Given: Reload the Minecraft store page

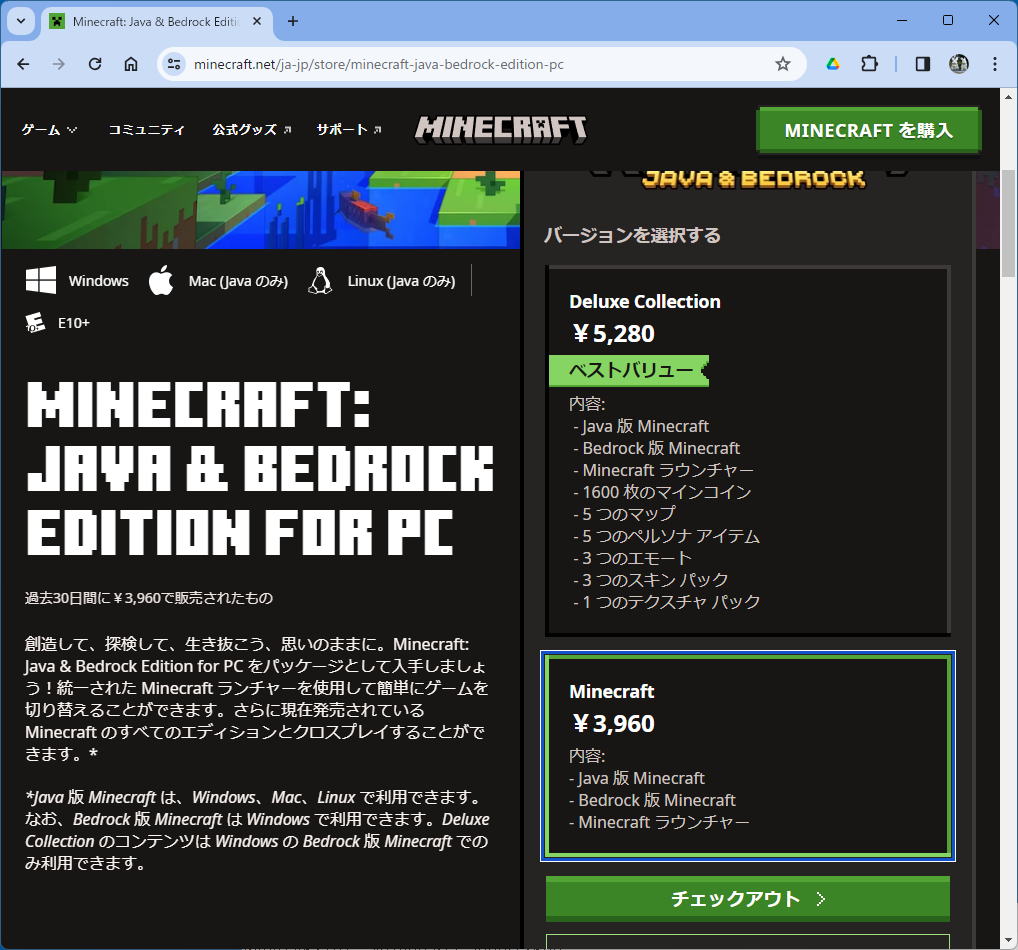Looking at the screenshot, I should coord(95,64).
